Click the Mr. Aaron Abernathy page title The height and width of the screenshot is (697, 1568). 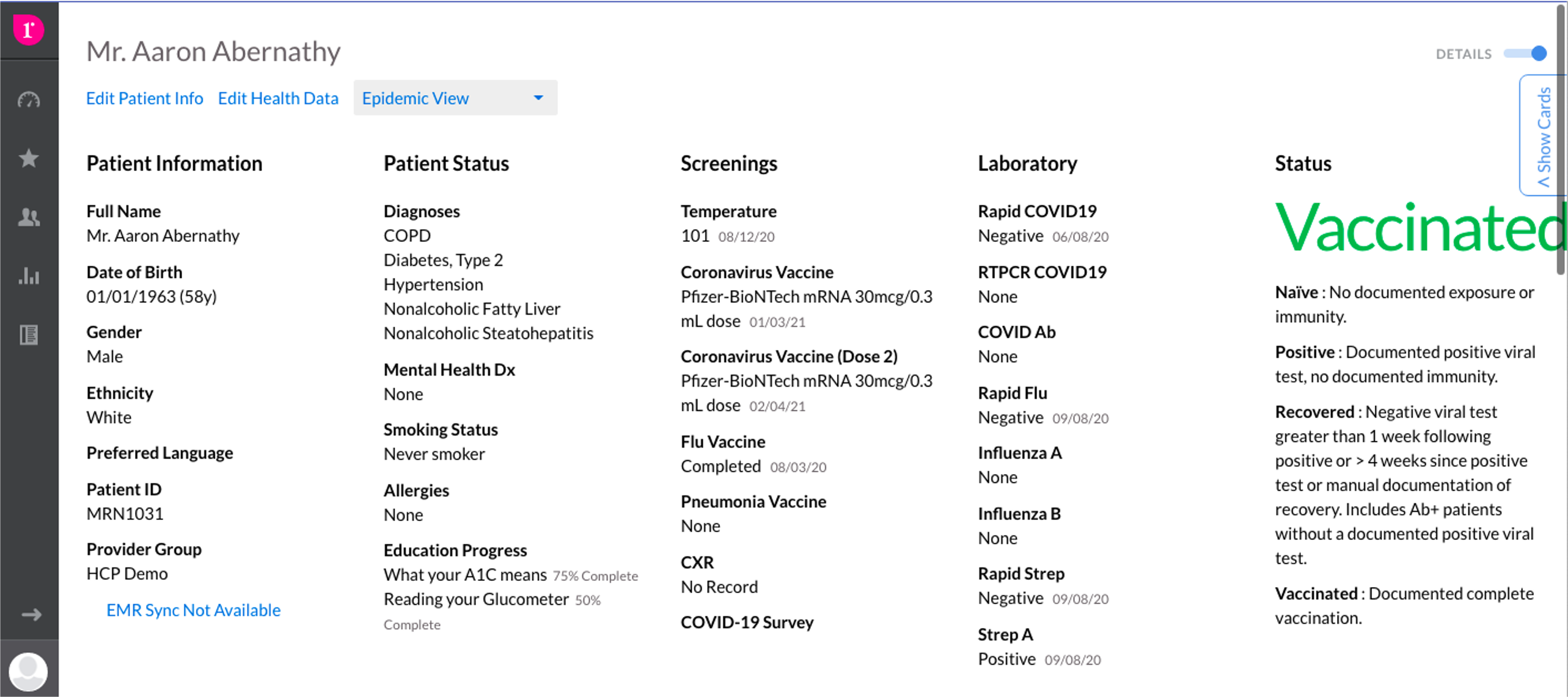click(213, 51)
